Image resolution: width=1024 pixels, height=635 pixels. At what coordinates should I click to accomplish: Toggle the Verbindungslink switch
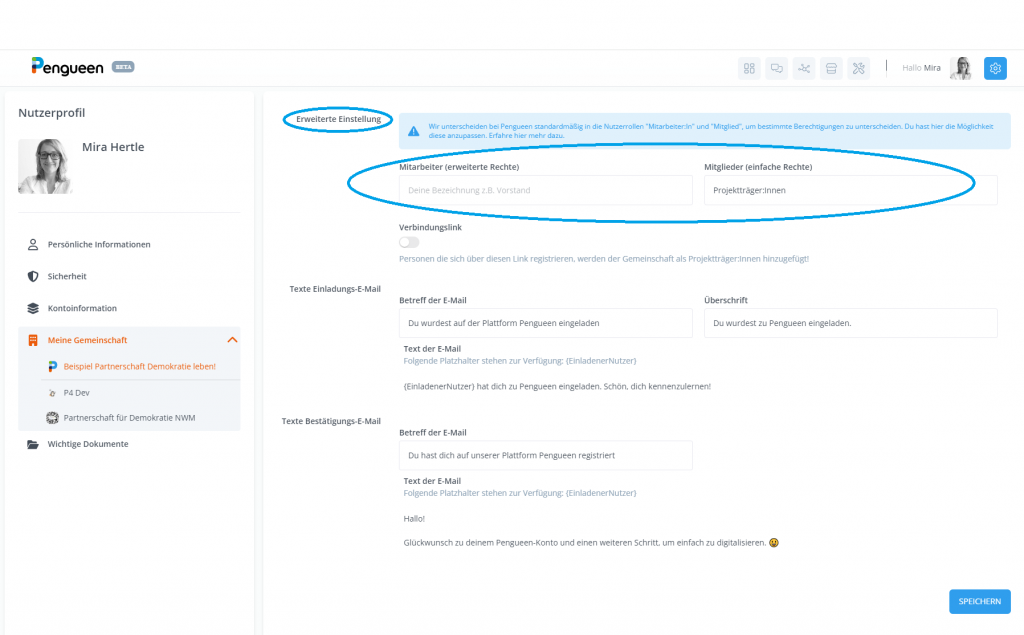[409, 242]
